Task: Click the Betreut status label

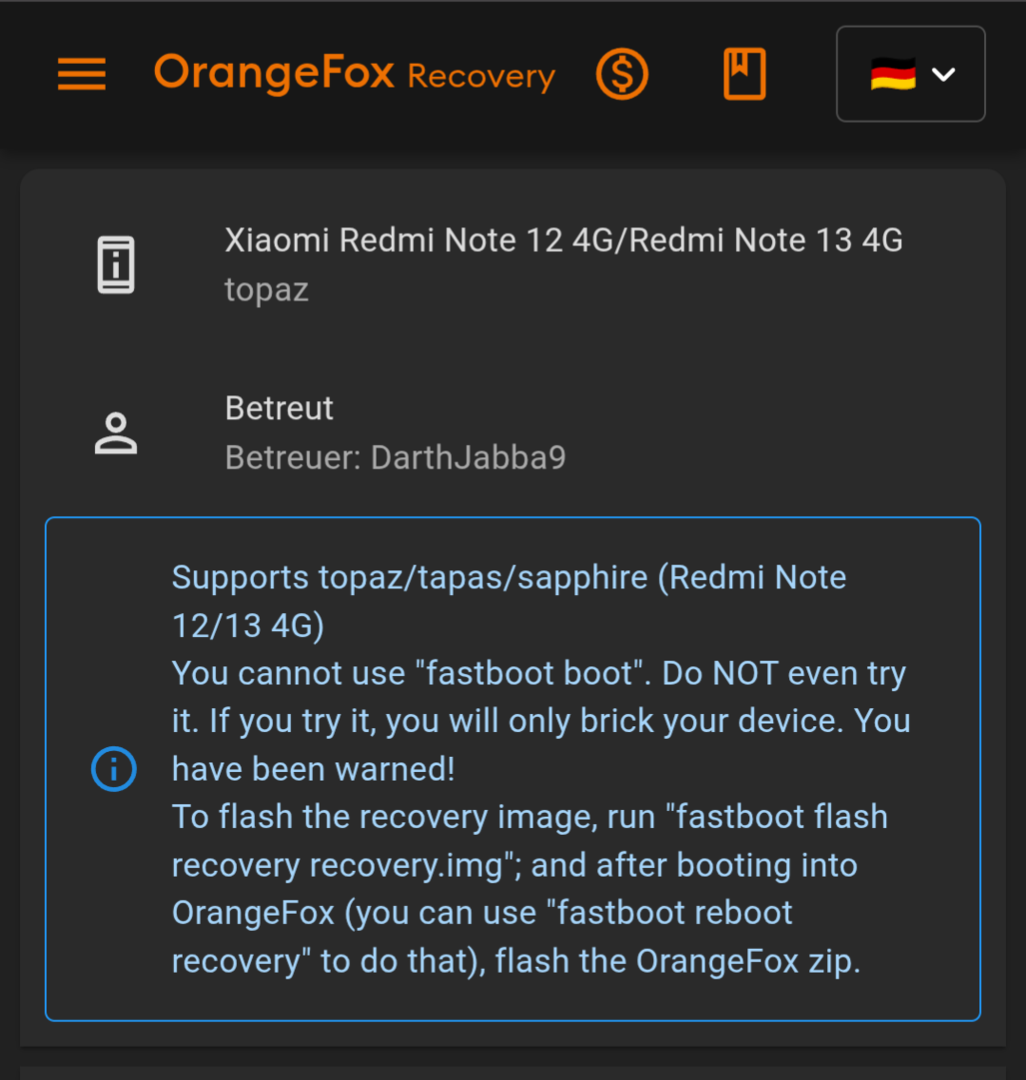Action: [x=279, y=408]
